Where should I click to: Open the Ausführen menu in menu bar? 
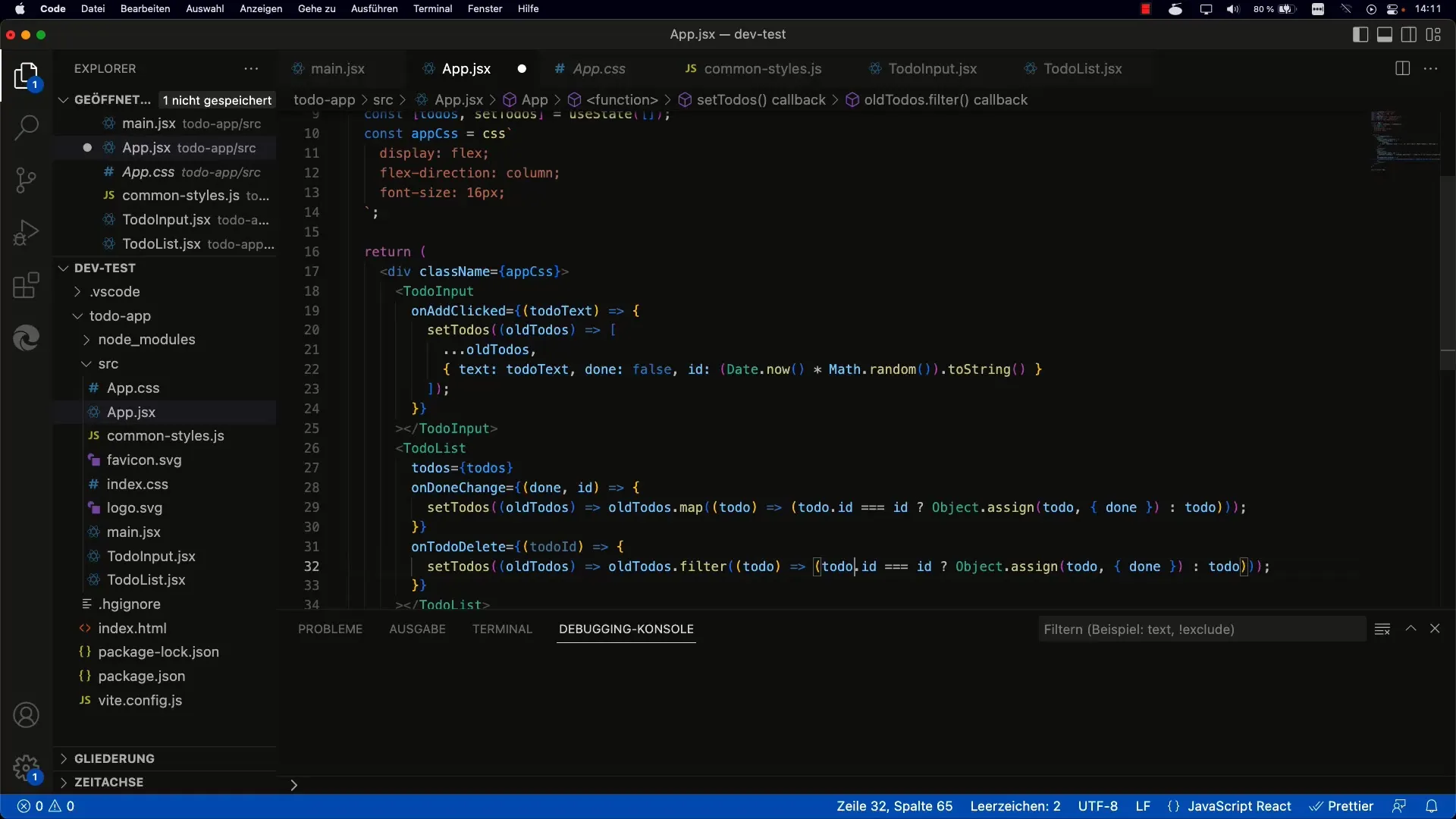(x=374, y=9)
